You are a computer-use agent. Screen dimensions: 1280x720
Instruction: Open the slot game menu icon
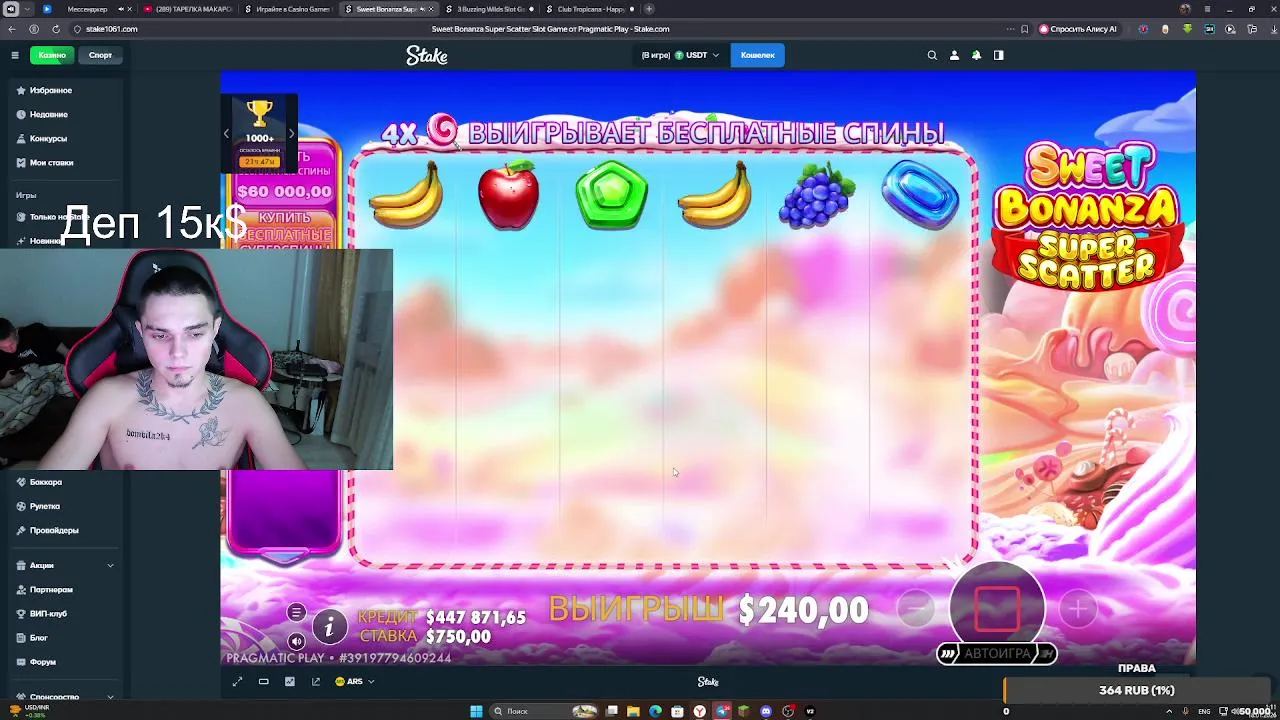click(x=296, y=612)
